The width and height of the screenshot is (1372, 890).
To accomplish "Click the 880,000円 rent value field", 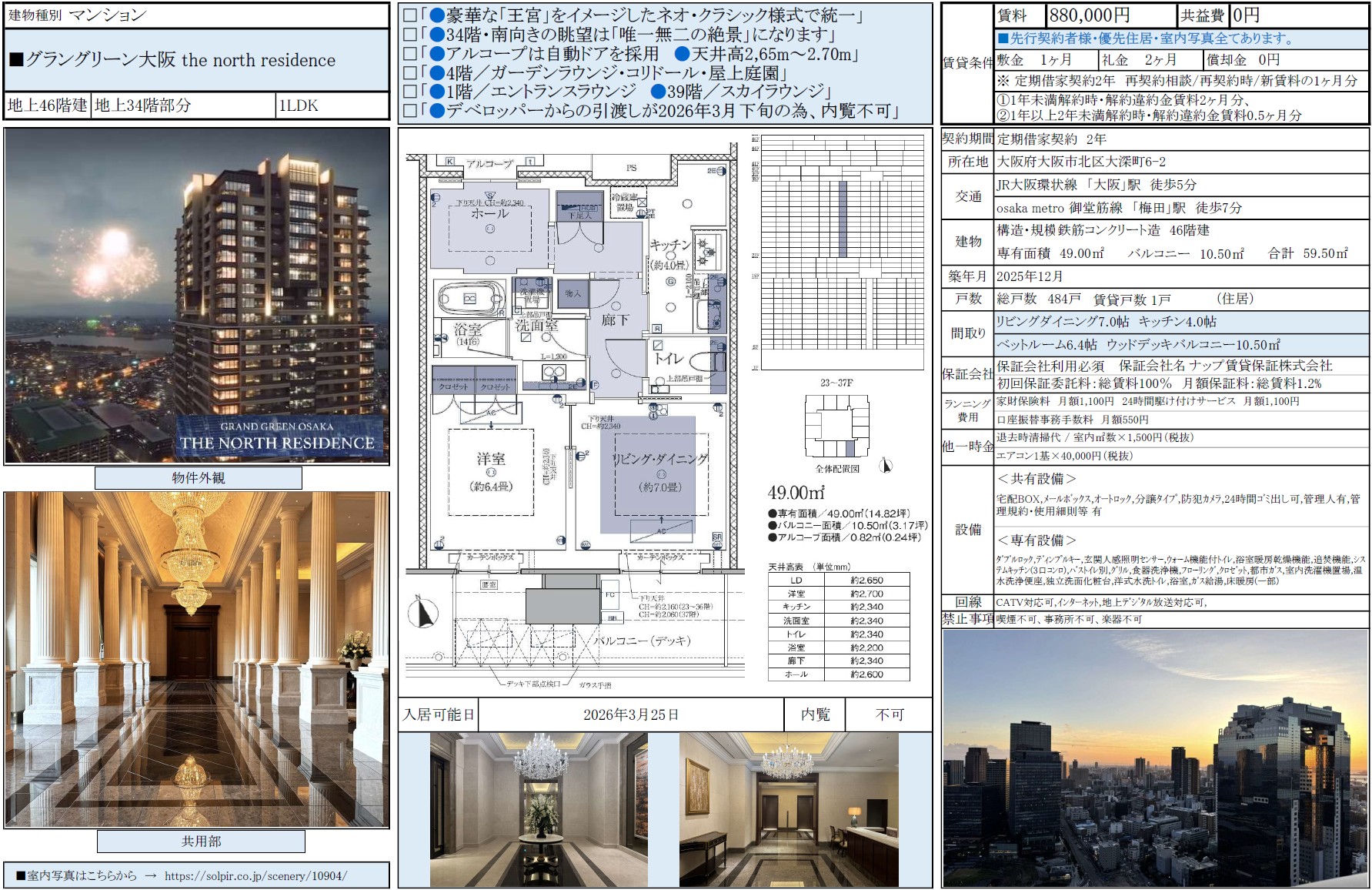I will pos(1111,15).
